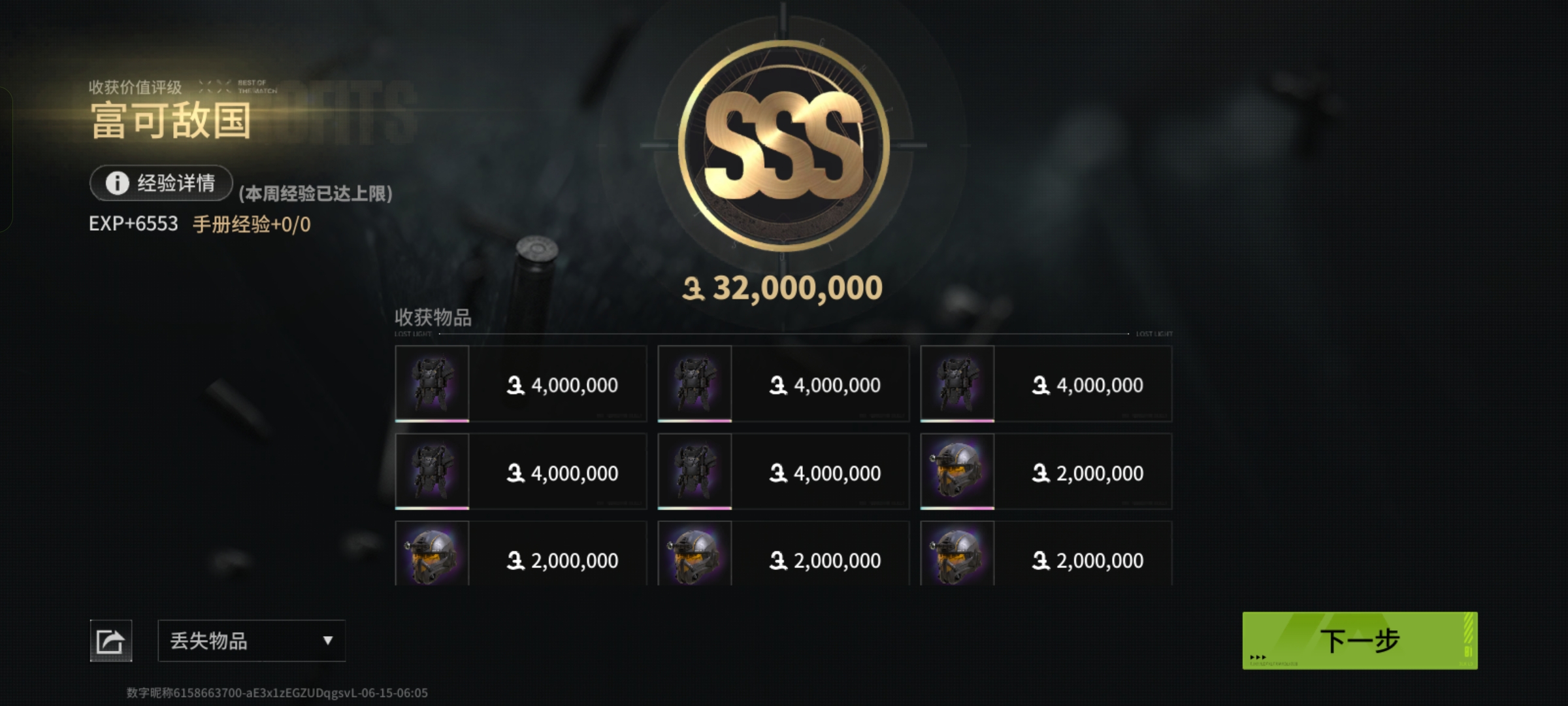The width and height of the screenshot is (1568, 706).
Task: Click the 32,000,000 total value
Action: 783,288
